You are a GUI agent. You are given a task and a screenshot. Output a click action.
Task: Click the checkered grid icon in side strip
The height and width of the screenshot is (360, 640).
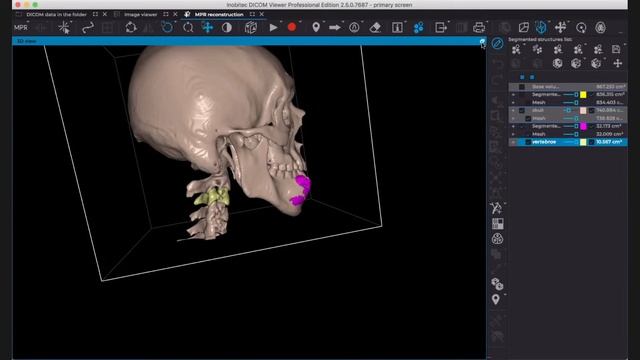click(498, 224)
